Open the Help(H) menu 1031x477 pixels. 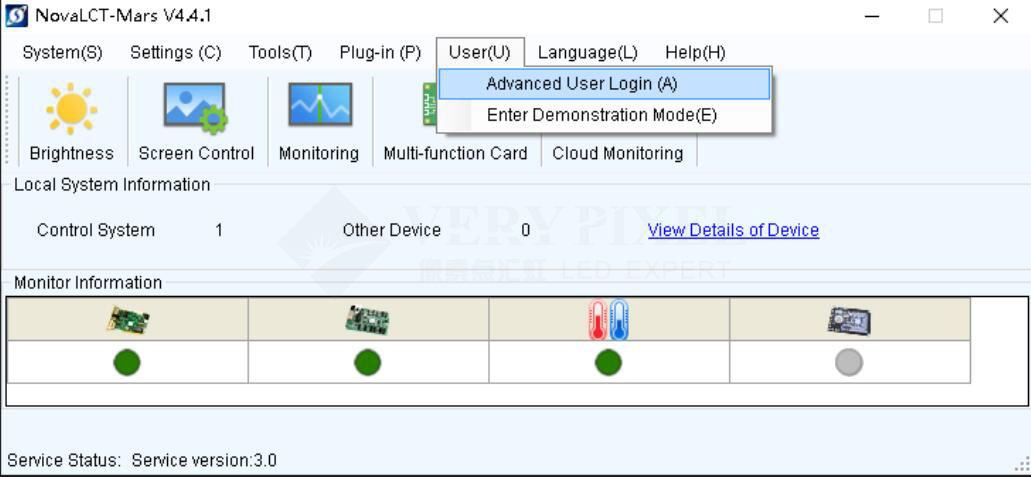695,53
